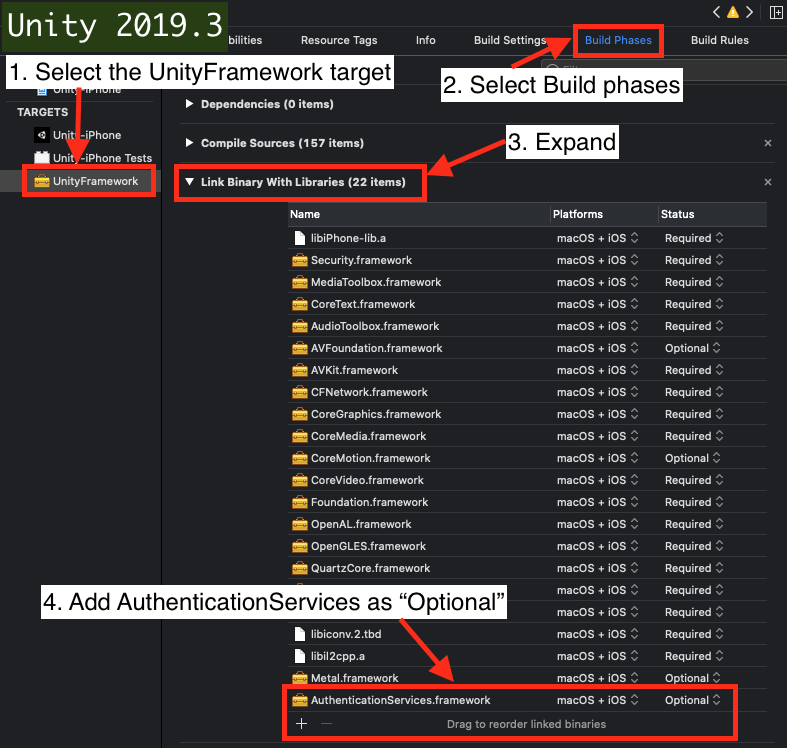787x748 pixels.
Task: Click the UnityFramework target toolbox icon
Action: (42, 181)
